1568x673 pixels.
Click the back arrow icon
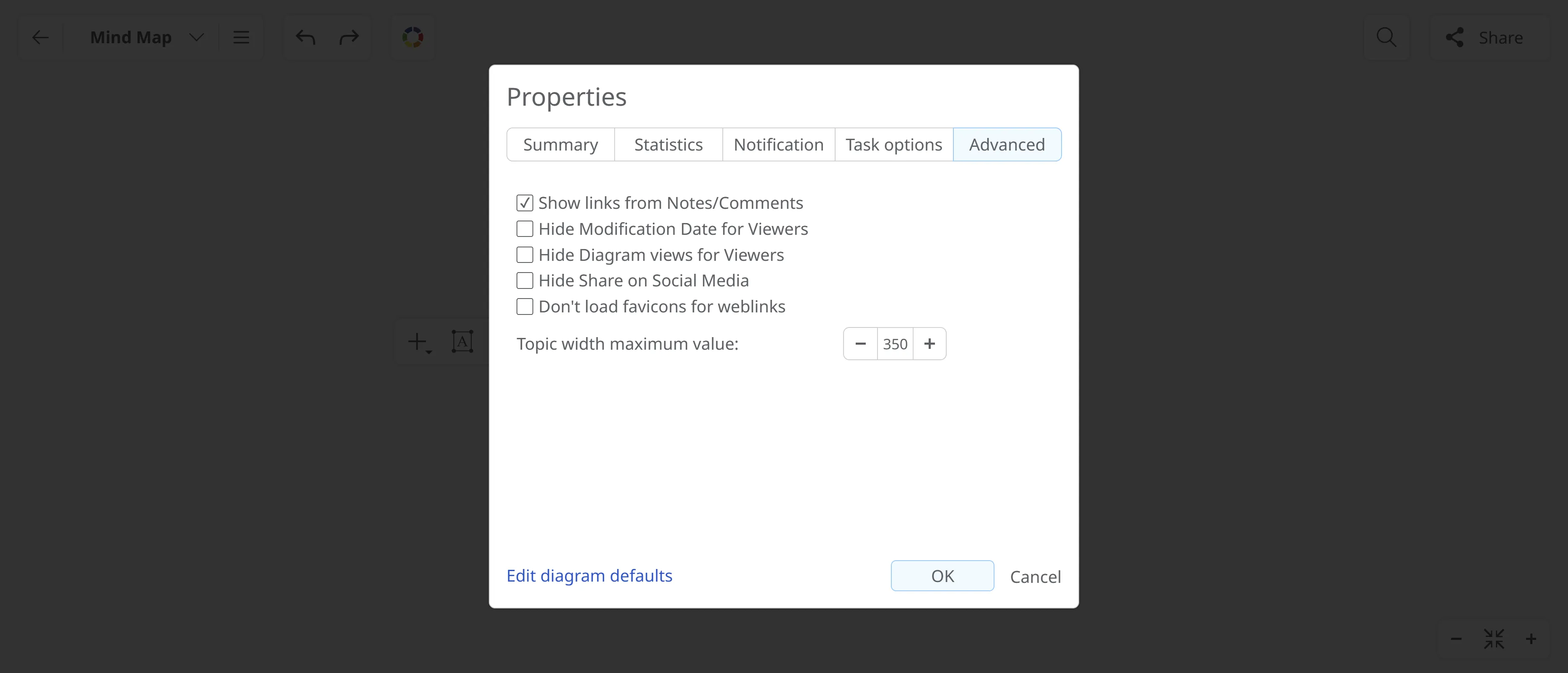point(40,38)
